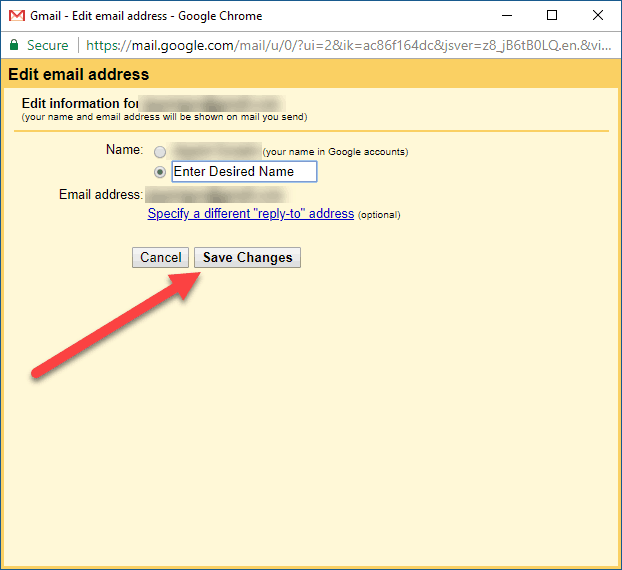Click the note about name shown on mail
The image size is (622, 570).
tap(164, 117)
